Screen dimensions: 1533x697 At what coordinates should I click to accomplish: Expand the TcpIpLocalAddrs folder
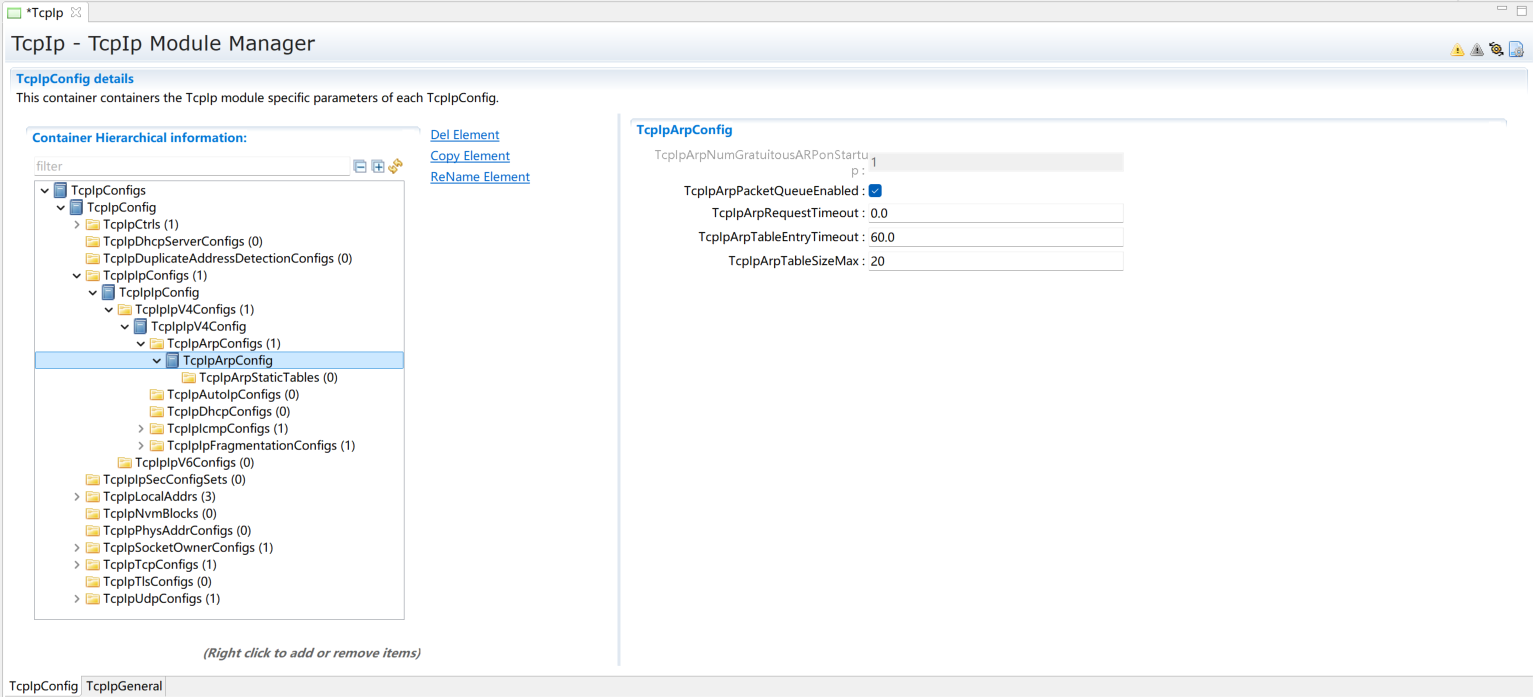click(x=77, y=497)
